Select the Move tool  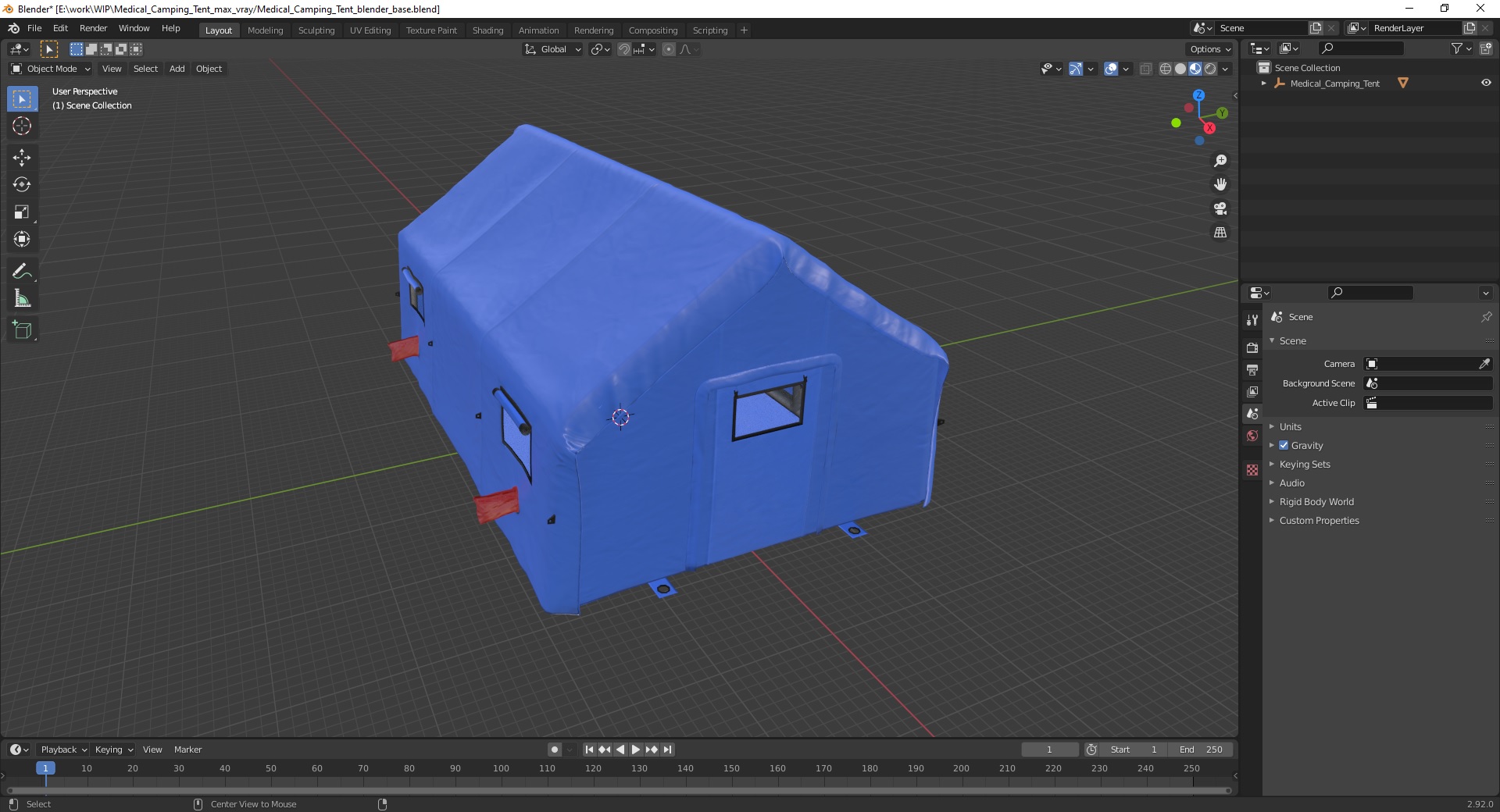22,158
